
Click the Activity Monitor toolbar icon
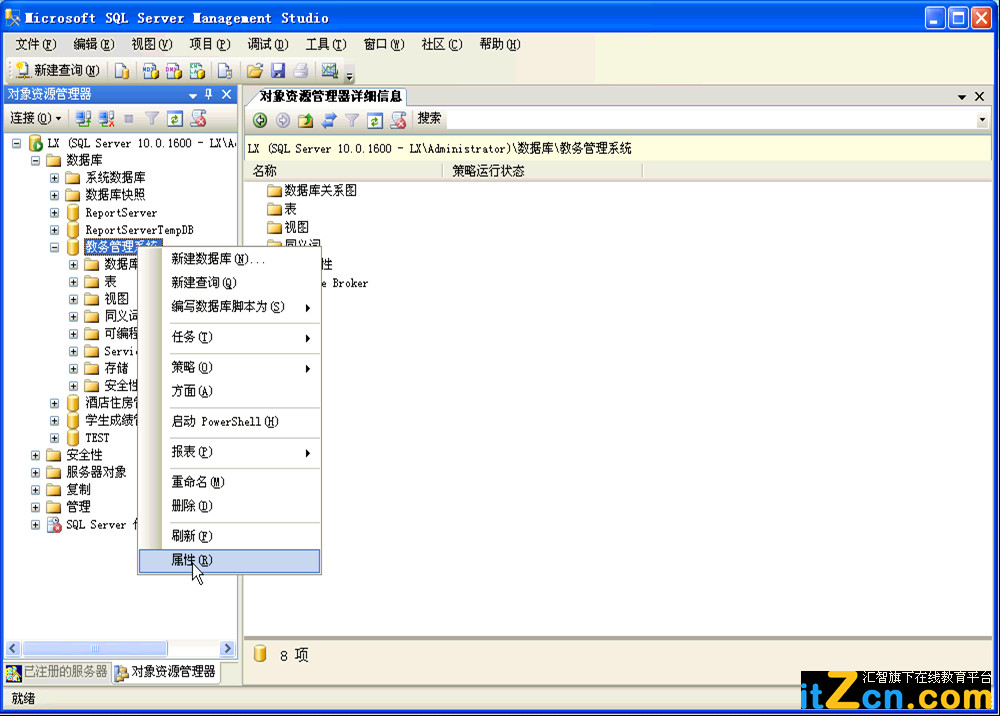pos(330,71)
